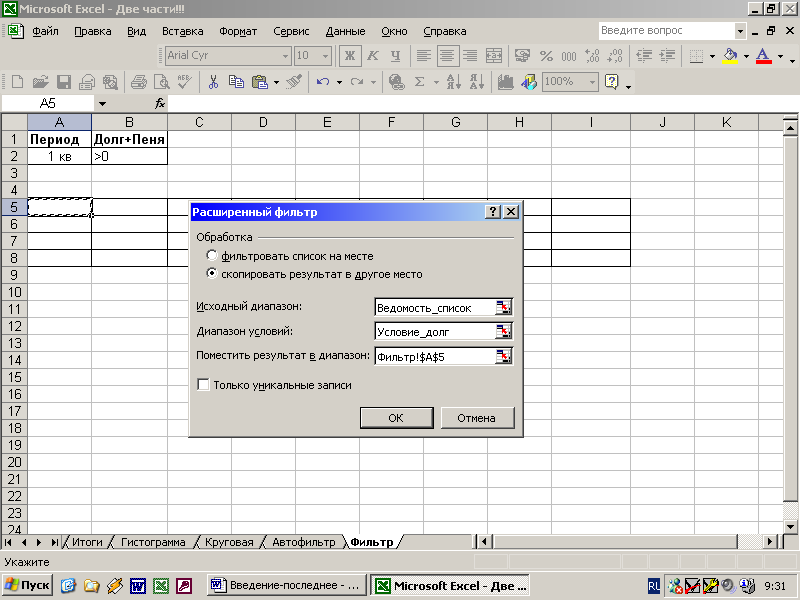Image resolution: width=800 pixels, height=600 pixels.
Task: Open Name Box dropdown arrow
Action: 102,104
